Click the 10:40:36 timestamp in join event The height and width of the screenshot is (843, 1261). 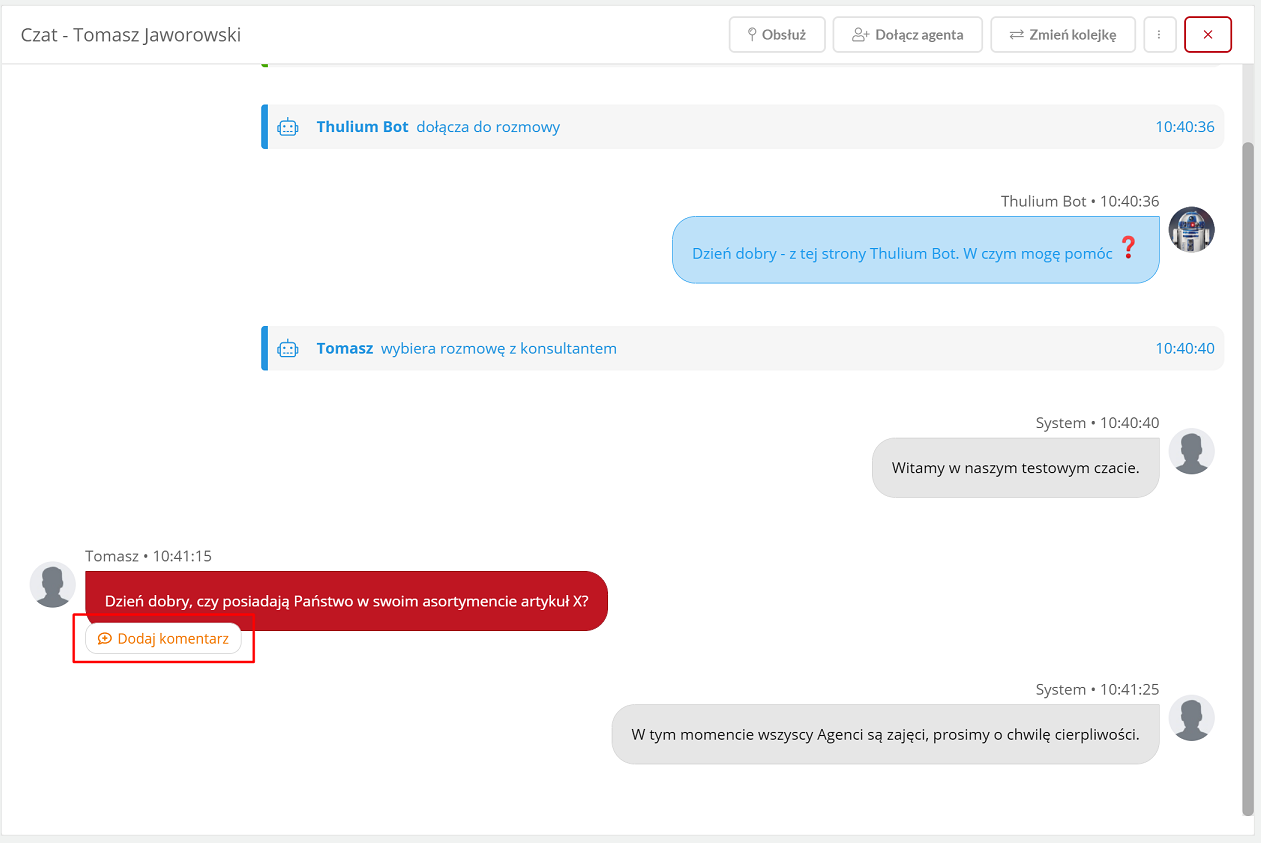click(x=1184, y=127)
